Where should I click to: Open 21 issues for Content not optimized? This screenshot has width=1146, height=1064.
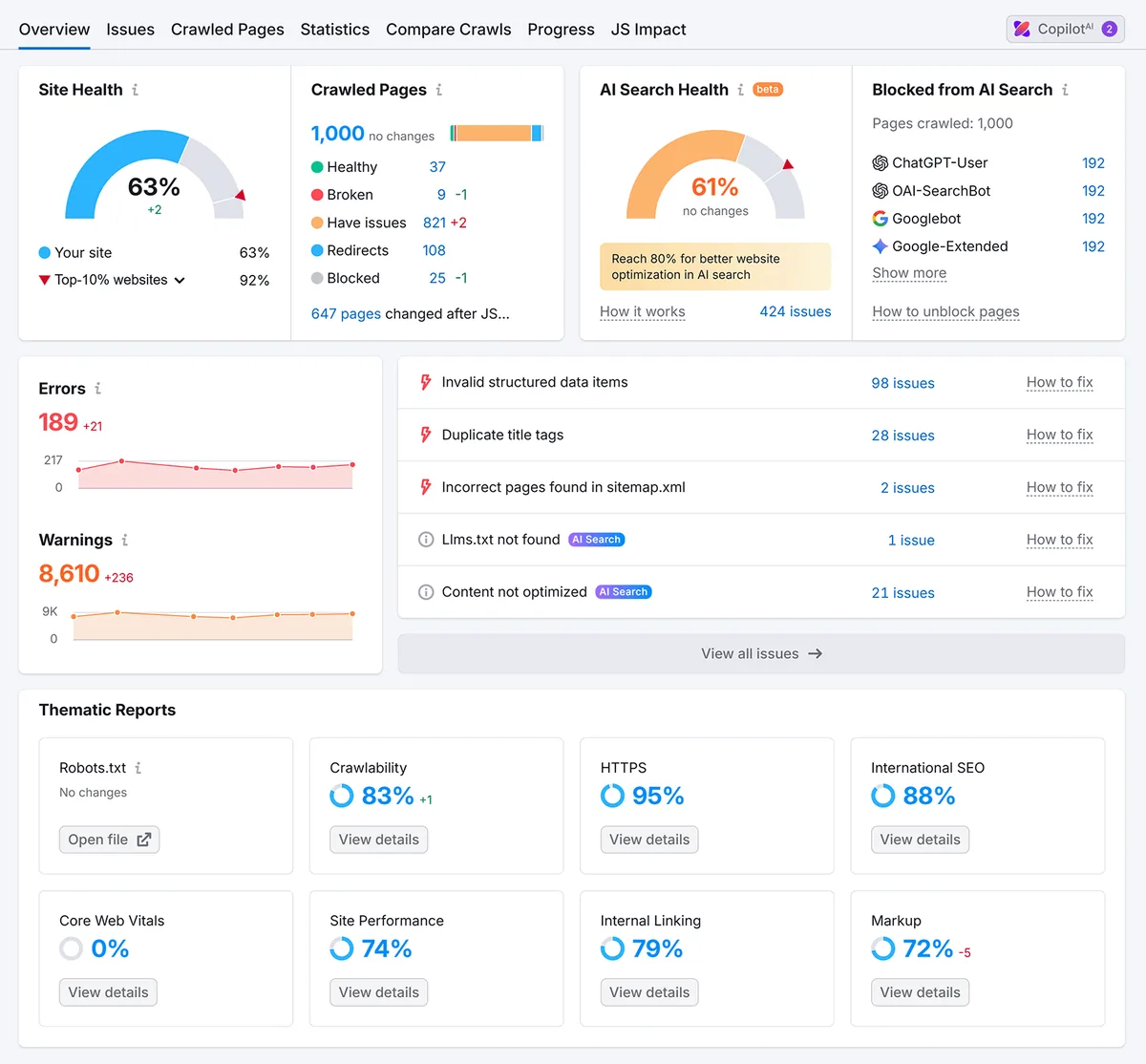pos(902,593)
